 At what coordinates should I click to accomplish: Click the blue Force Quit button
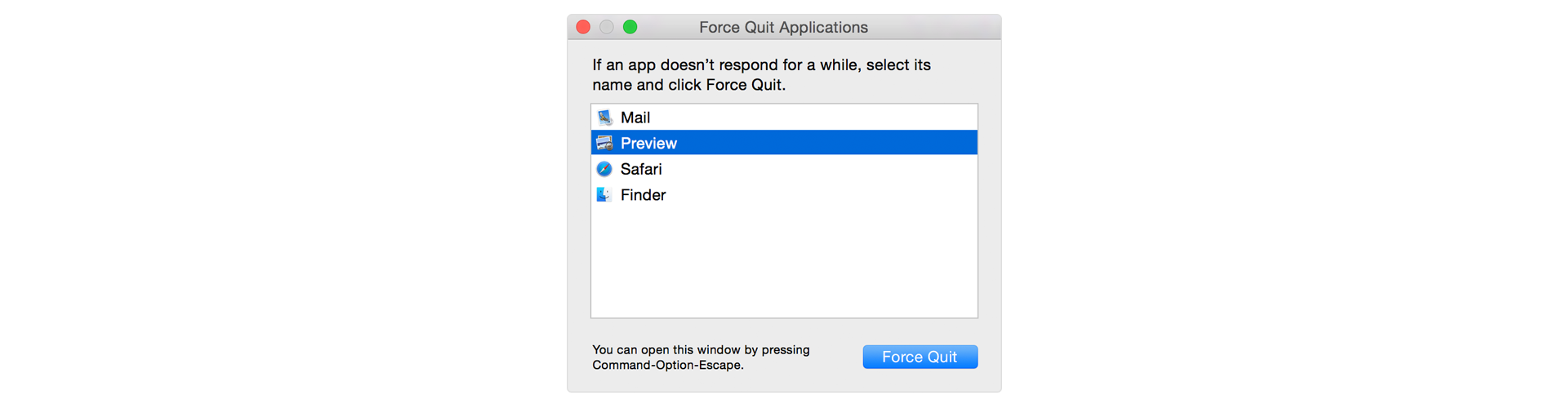click(920, 357)
